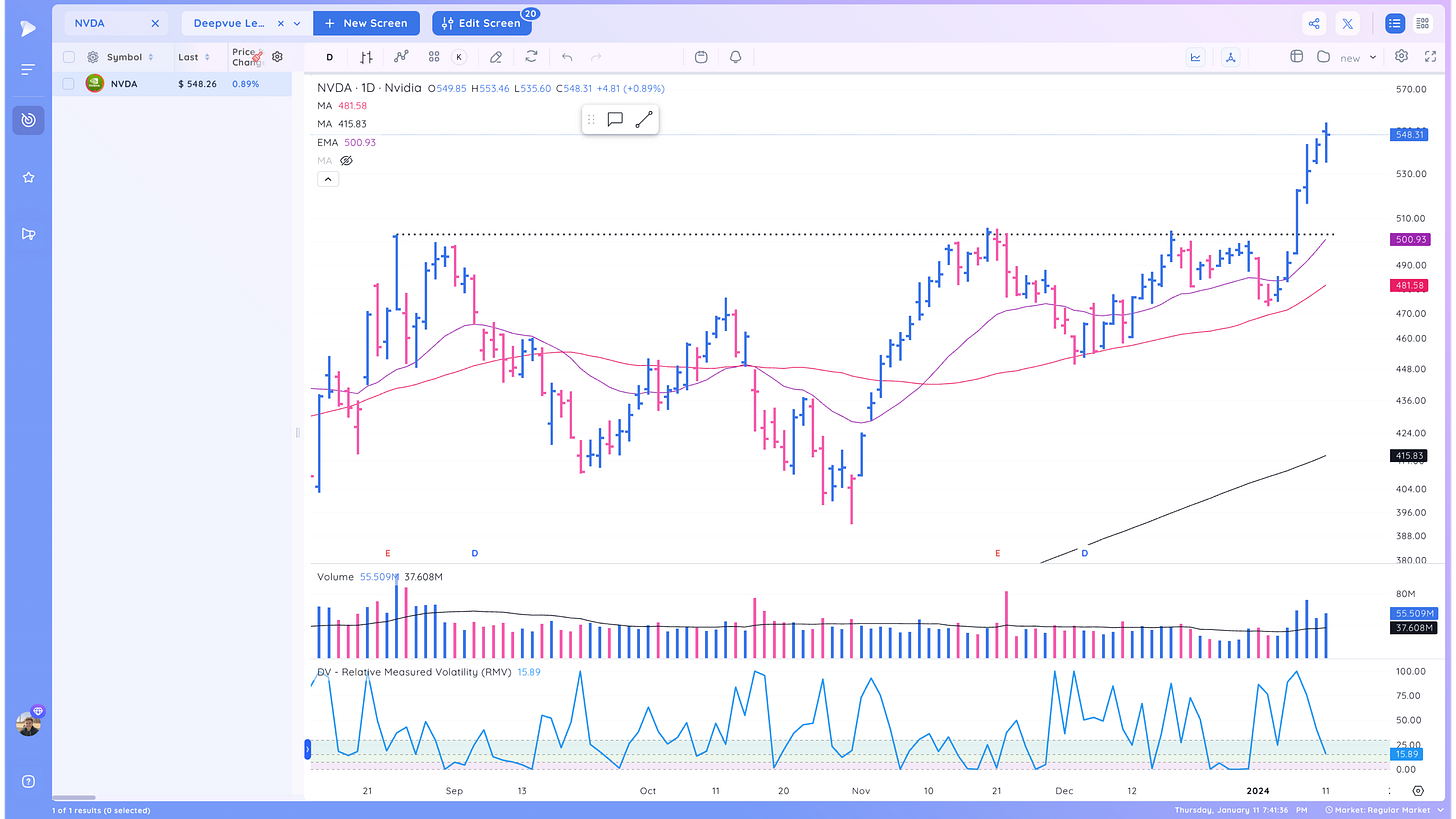
Task: Check the NVDA row checkbox
Action: (x=69, y=84)
